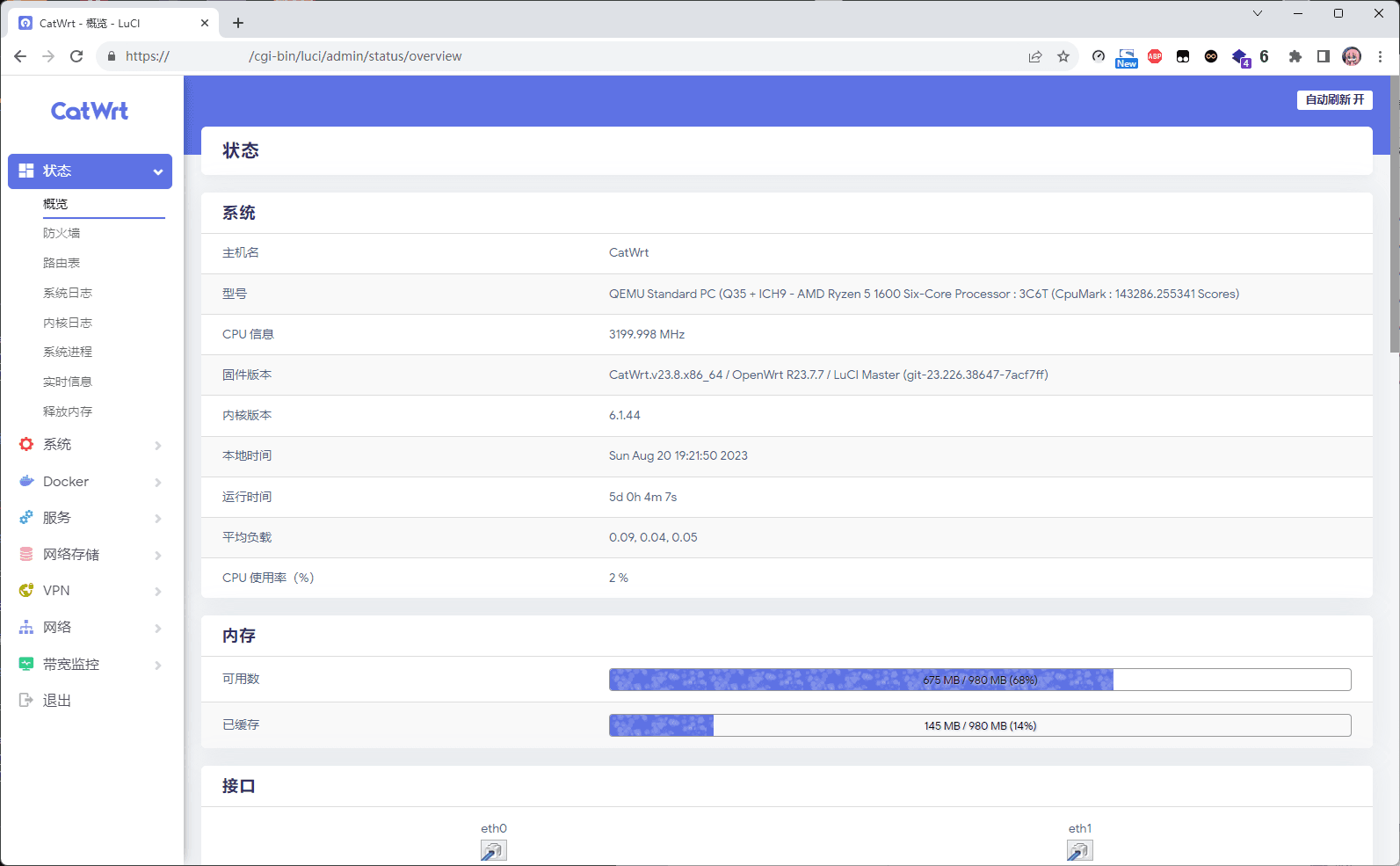Screen dimensions: 1400x866
Task: Expand the 服务 sidebar chevron
Action: [158, 519]
